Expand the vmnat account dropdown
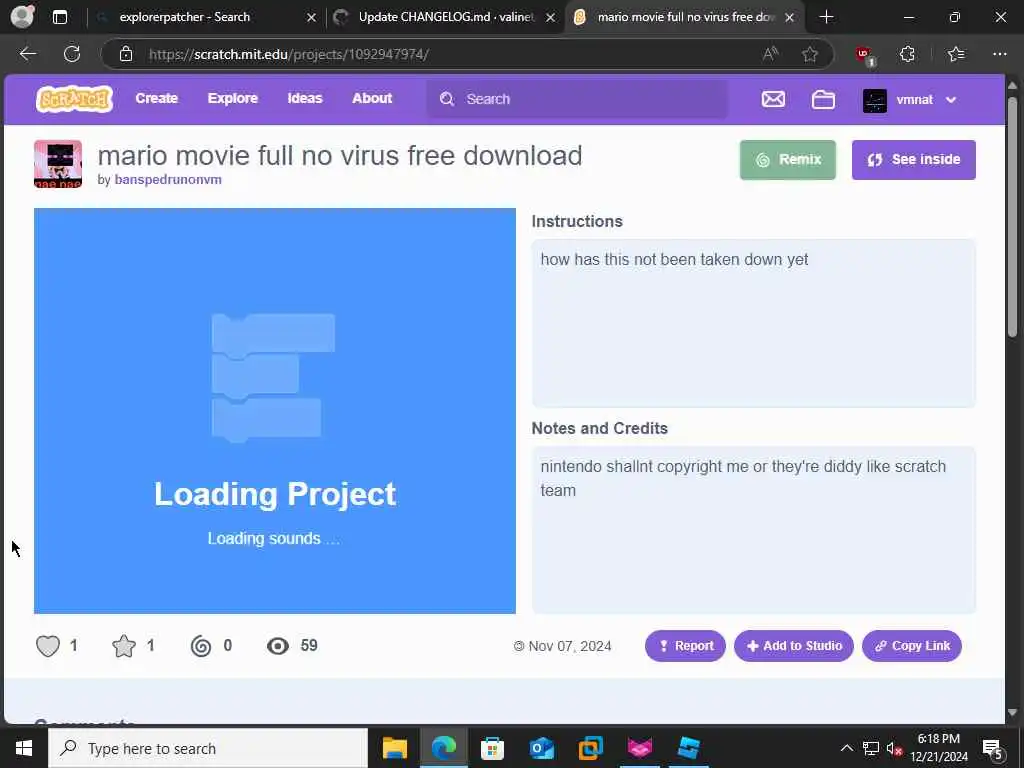The image size is (1024, 768). click(x=951, y=100)
